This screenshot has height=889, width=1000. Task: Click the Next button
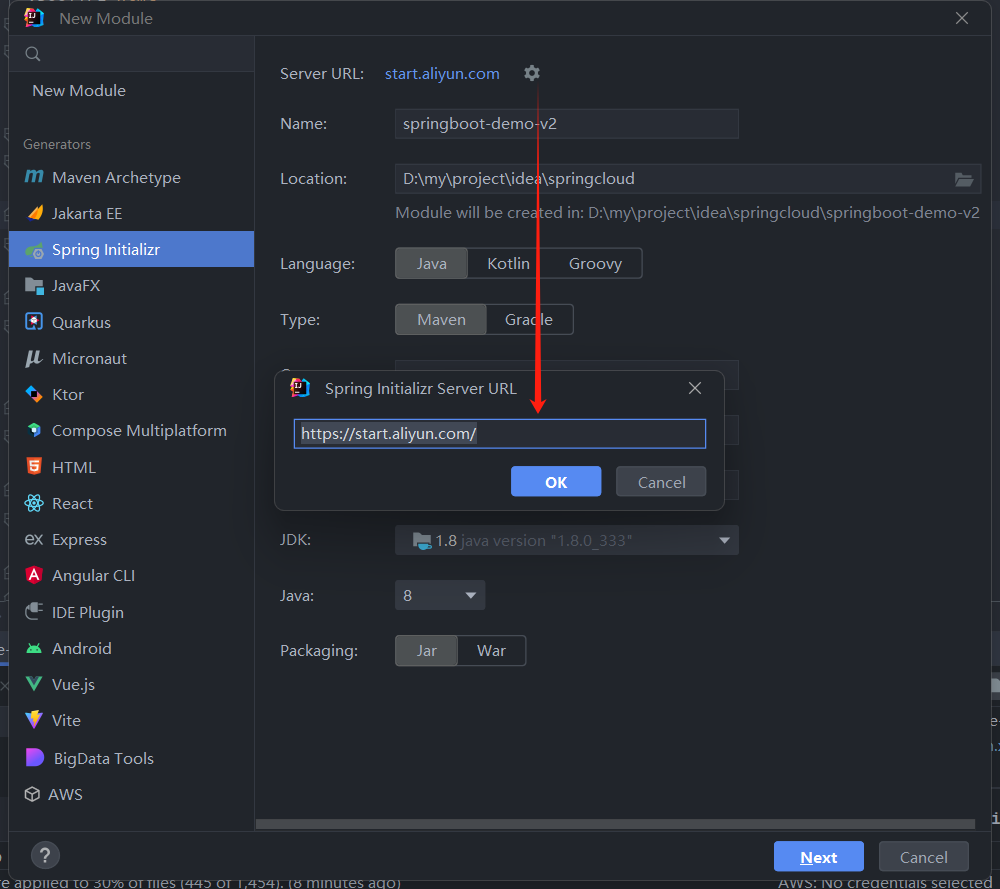click(818, 857)
